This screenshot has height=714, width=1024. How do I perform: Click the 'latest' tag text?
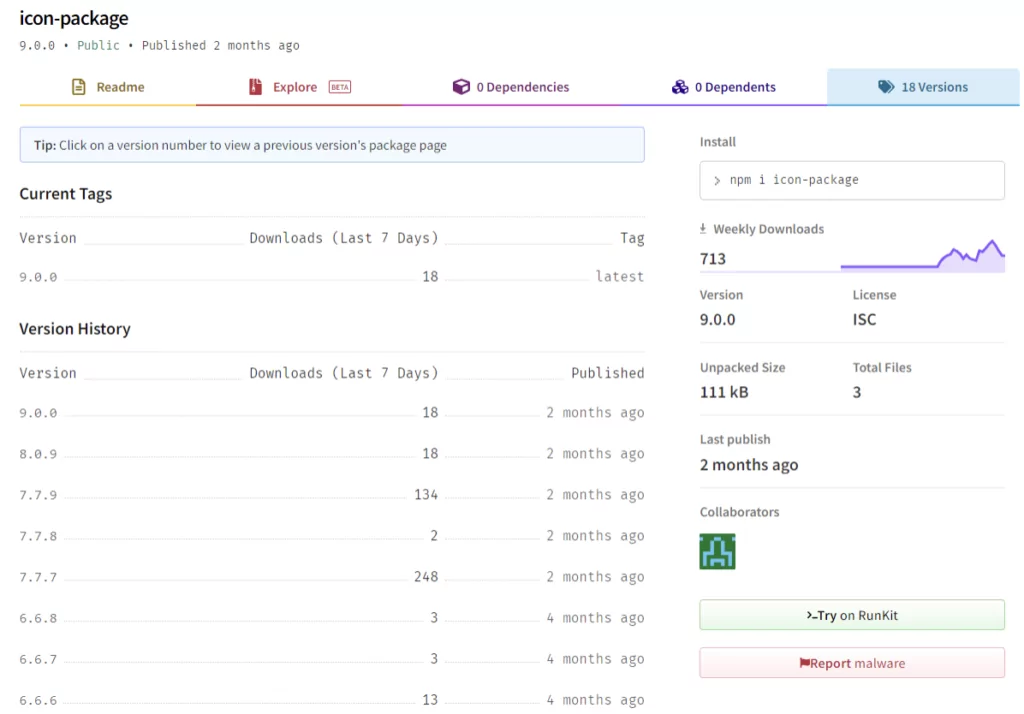(x=620, y=276)
